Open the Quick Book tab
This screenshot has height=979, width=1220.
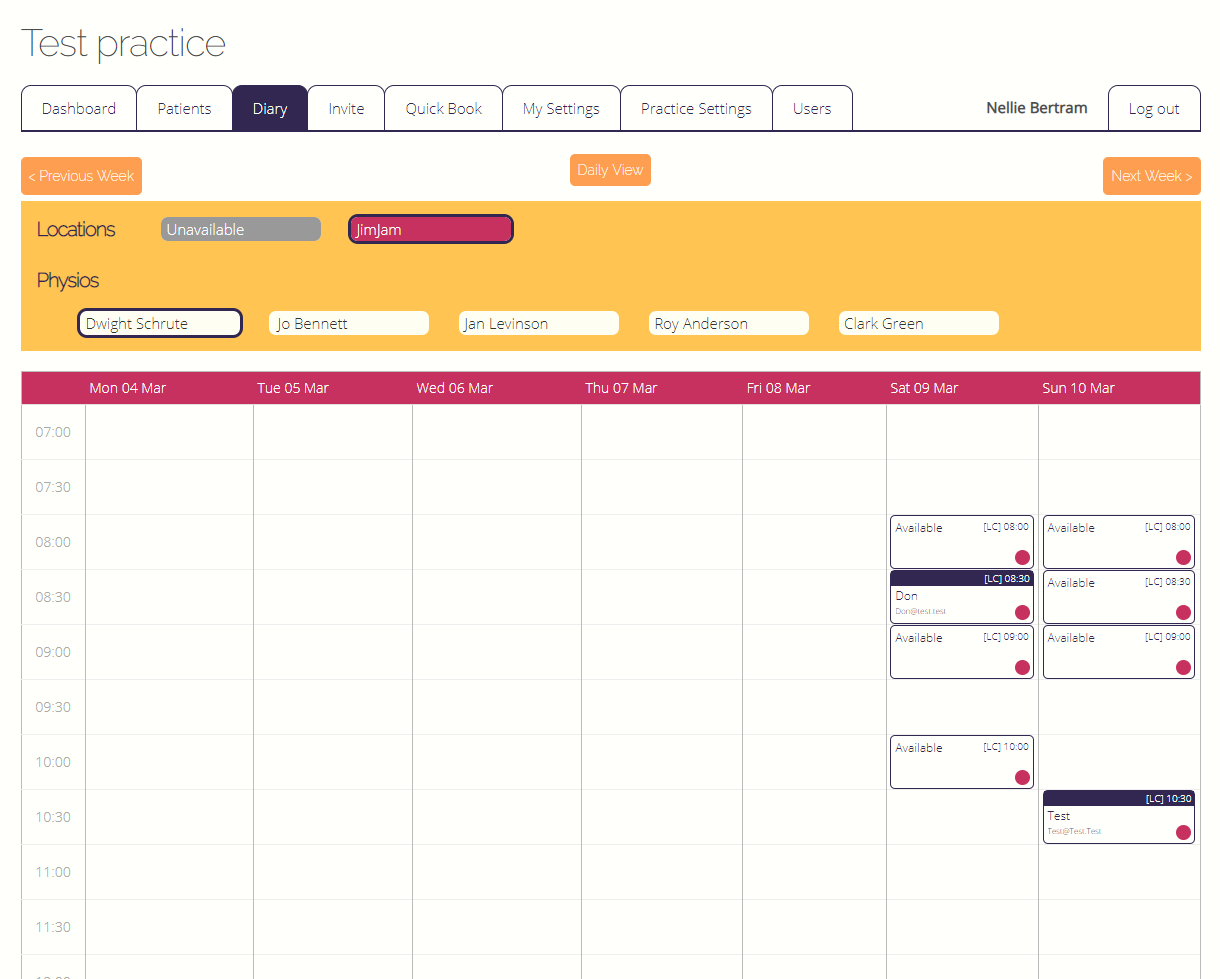(444, 108)
